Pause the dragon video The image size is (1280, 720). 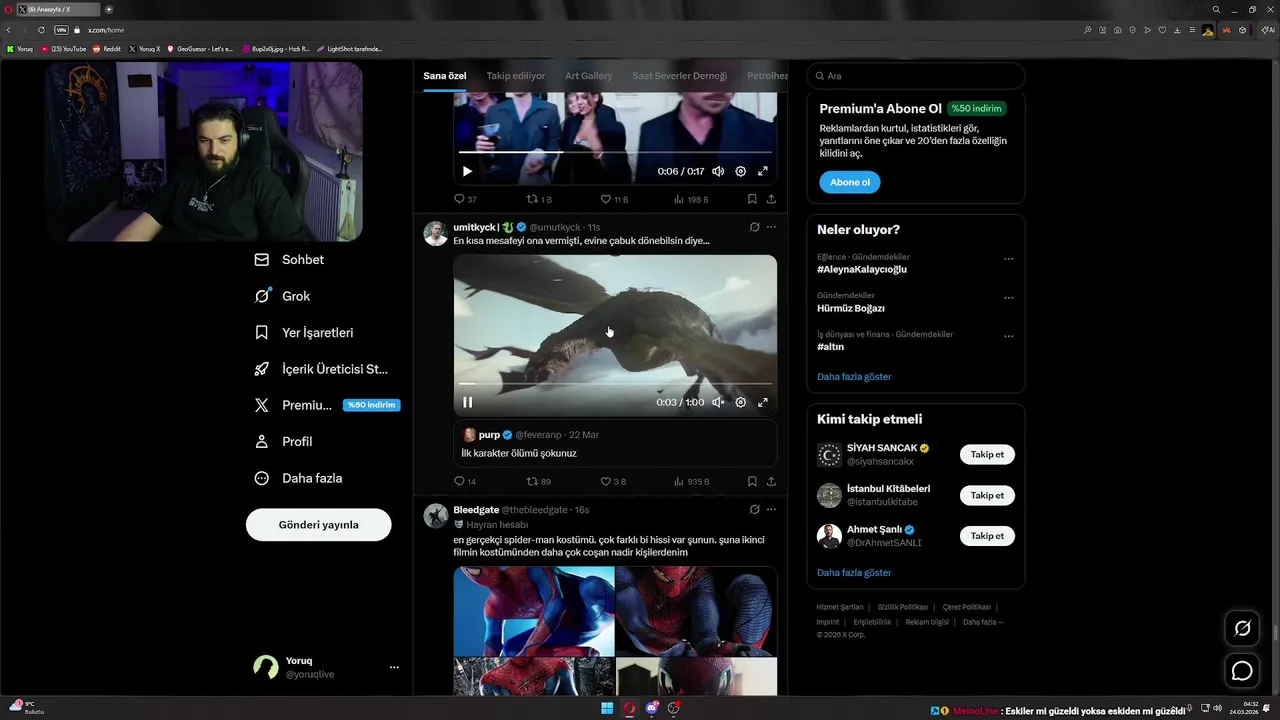[x=467, y=402]
